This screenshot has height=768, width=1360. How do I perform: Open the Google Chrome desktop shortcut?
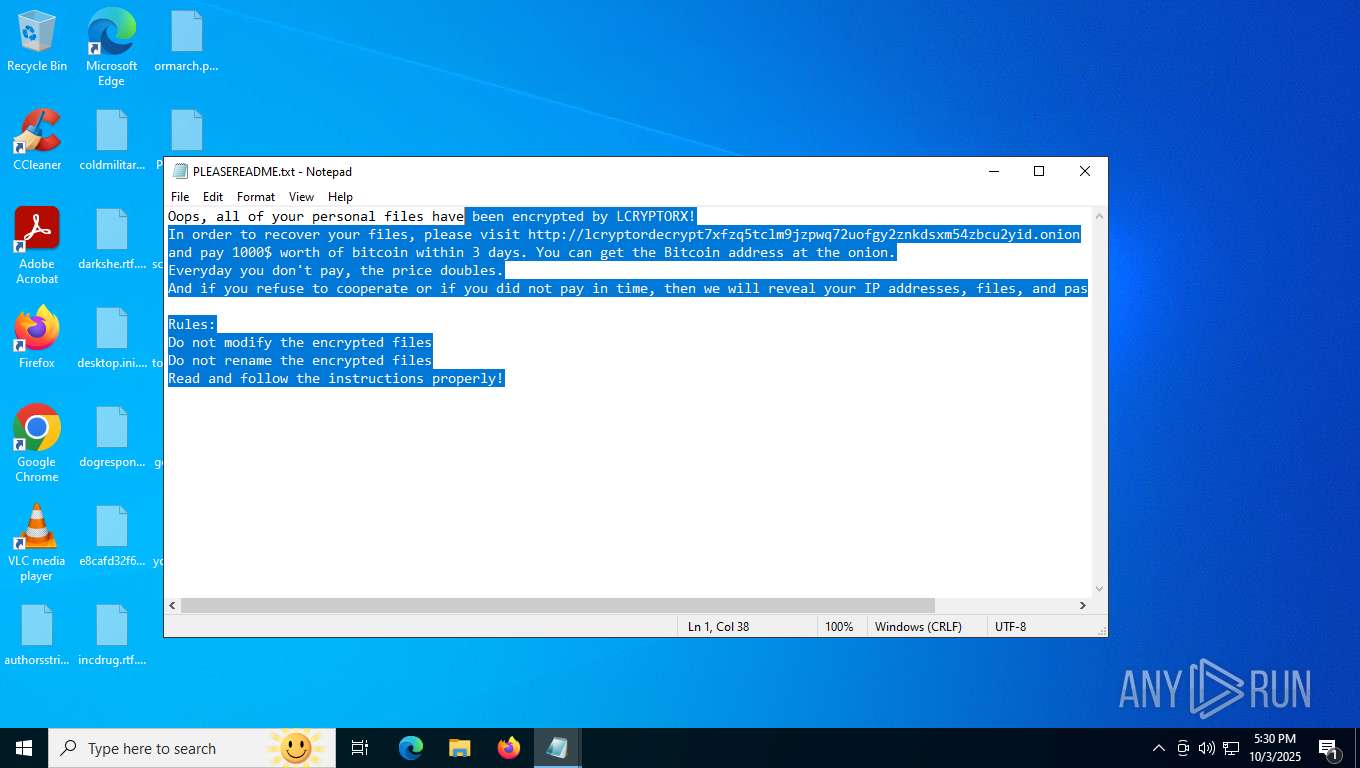click(37, 444)
